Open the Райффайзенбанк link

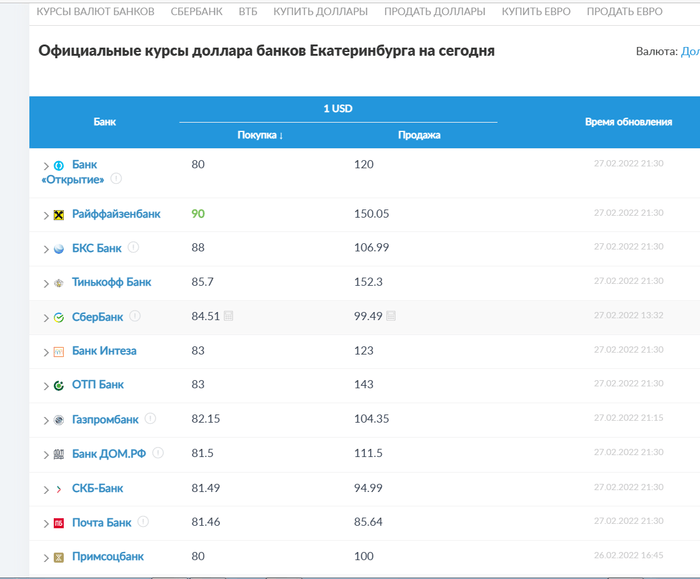coord(116,214)
